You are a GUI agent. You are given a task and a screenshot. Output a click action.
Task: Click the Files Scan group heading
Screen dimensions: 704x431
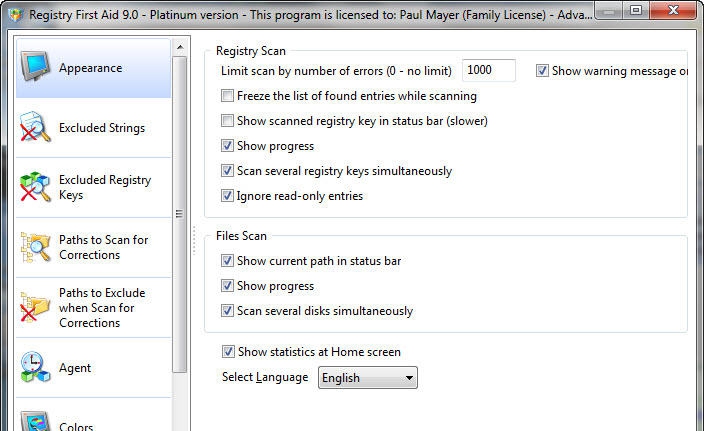tap(241, 236)
